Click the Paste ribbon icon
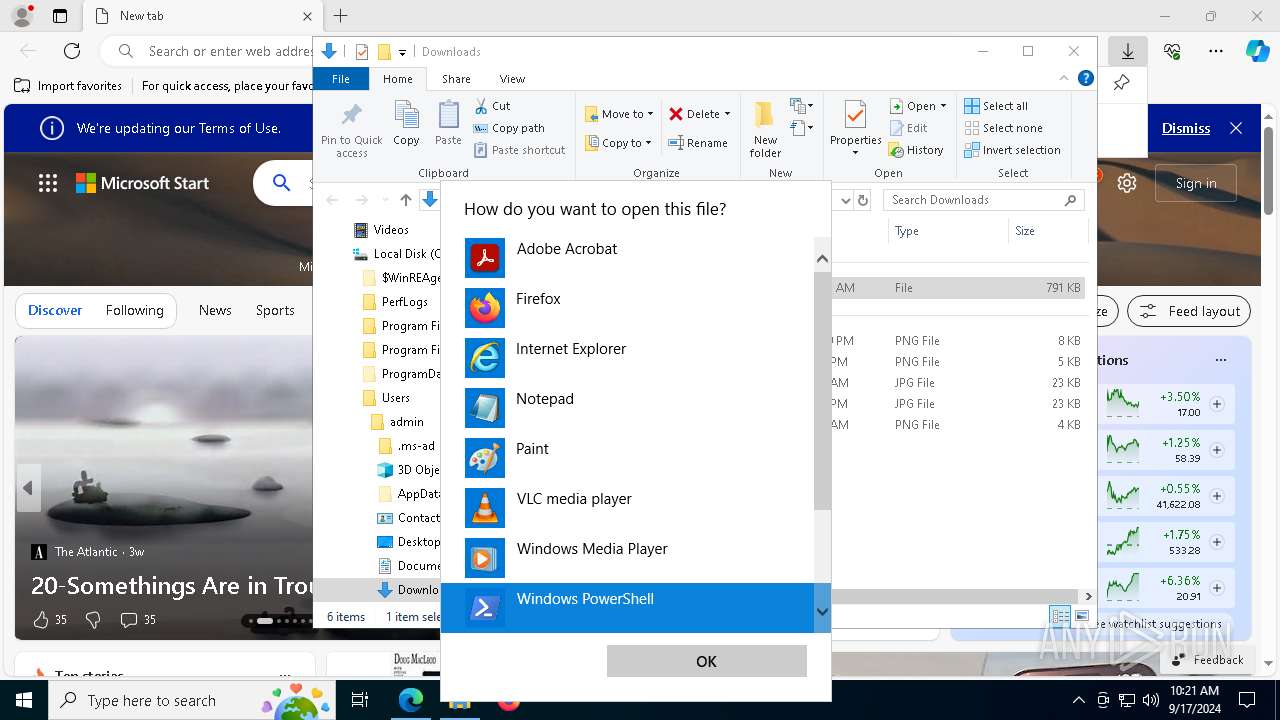This screenshot has width=1280, height=720. [x=448, y=124]
